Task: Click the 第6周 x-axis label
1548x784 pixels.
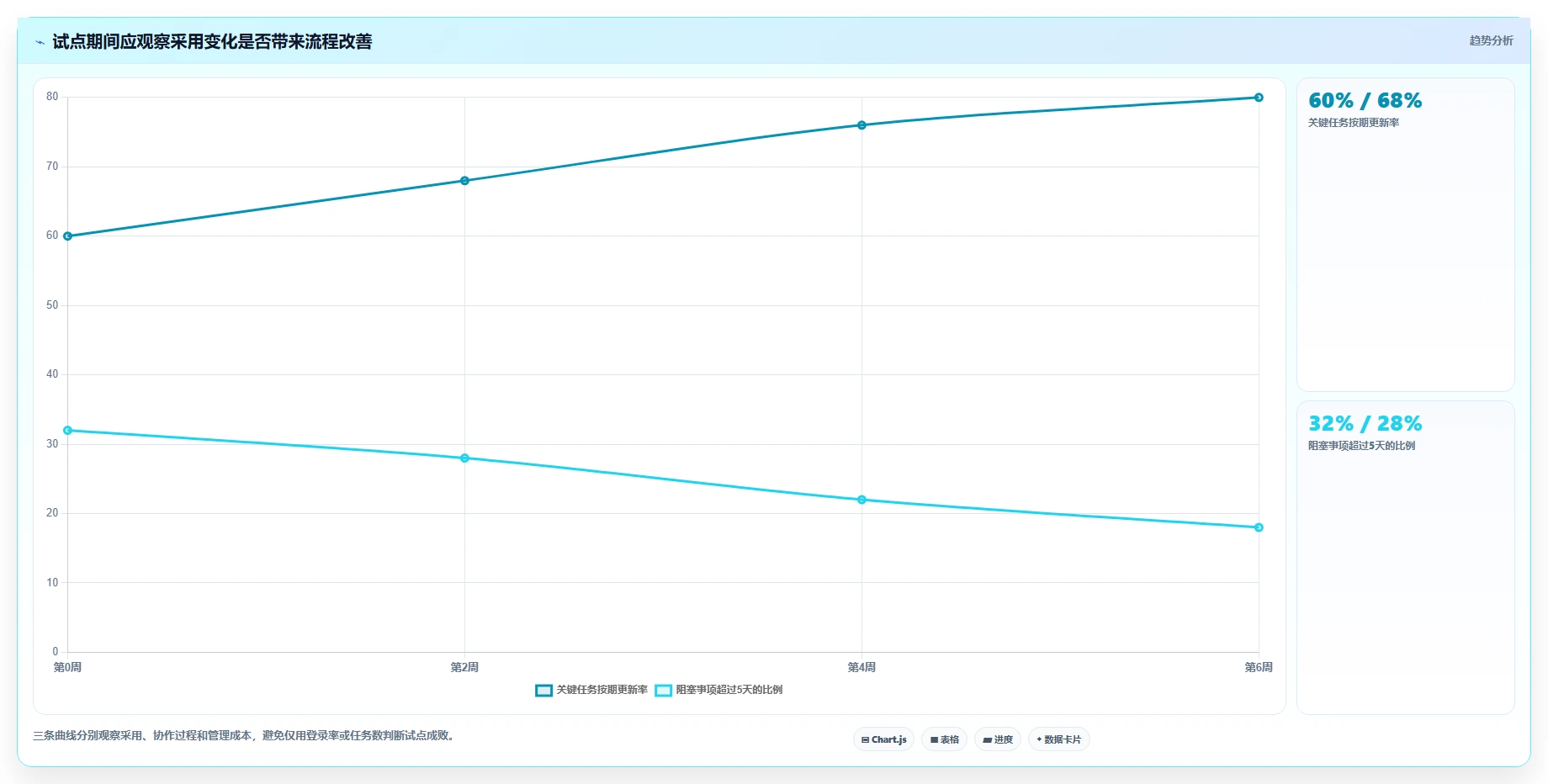Action: pyautogui.click(x=1259, y=667)
